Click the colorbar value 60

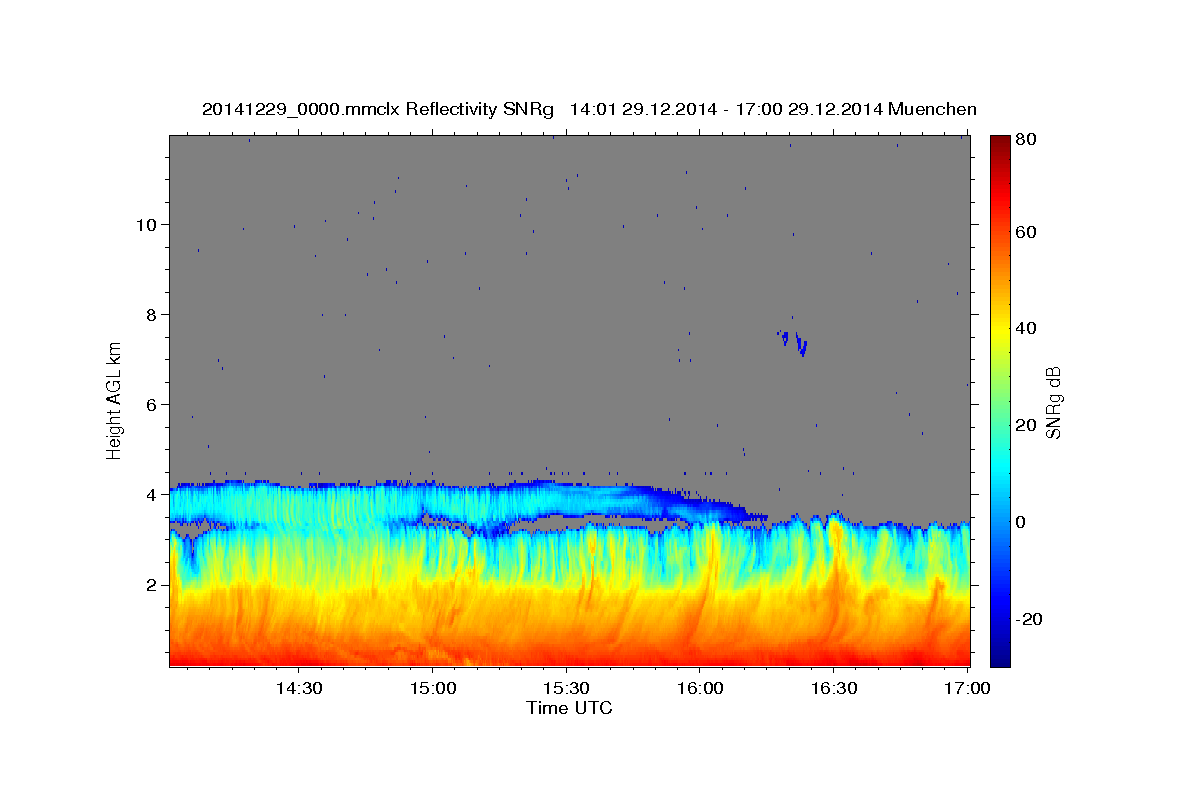pos(1027,232)
